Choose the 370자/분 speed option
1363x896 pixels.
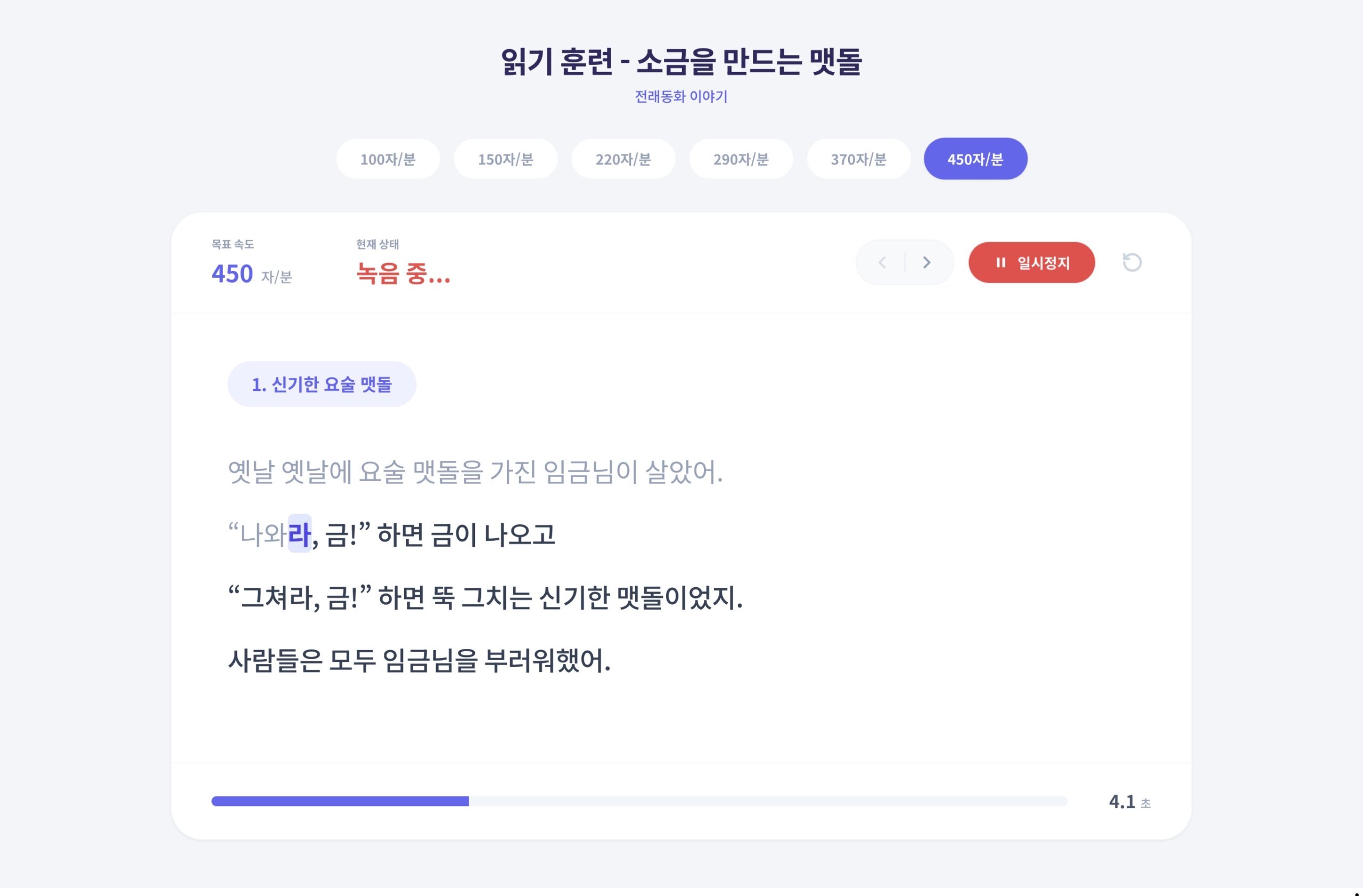point(858,159)
